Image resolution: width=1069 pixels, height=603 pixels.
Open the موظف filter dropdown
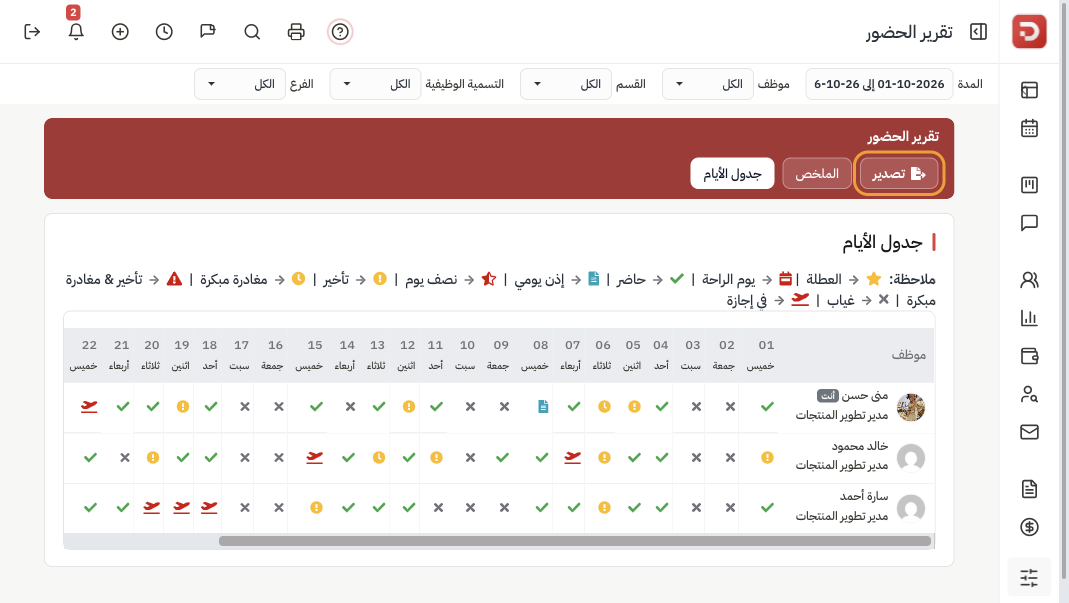708,84
